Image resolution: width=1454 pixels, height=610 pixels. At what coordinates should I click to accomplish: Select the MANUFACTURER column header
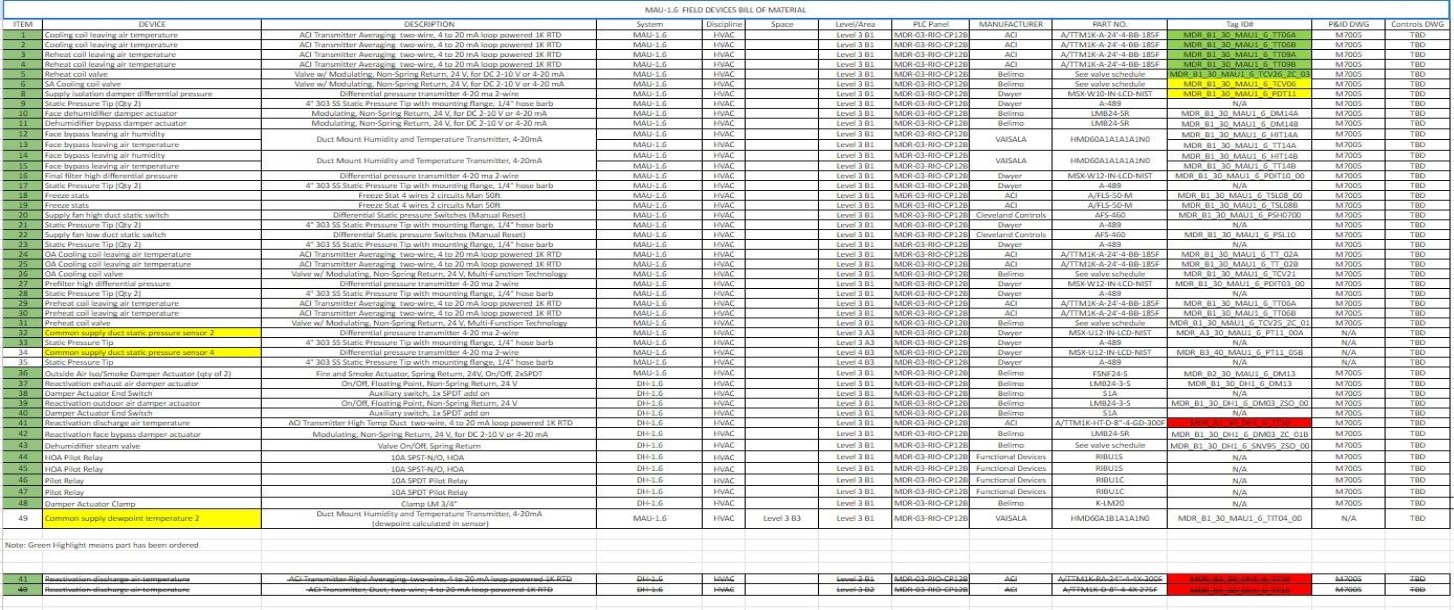tap(1010, 23)
